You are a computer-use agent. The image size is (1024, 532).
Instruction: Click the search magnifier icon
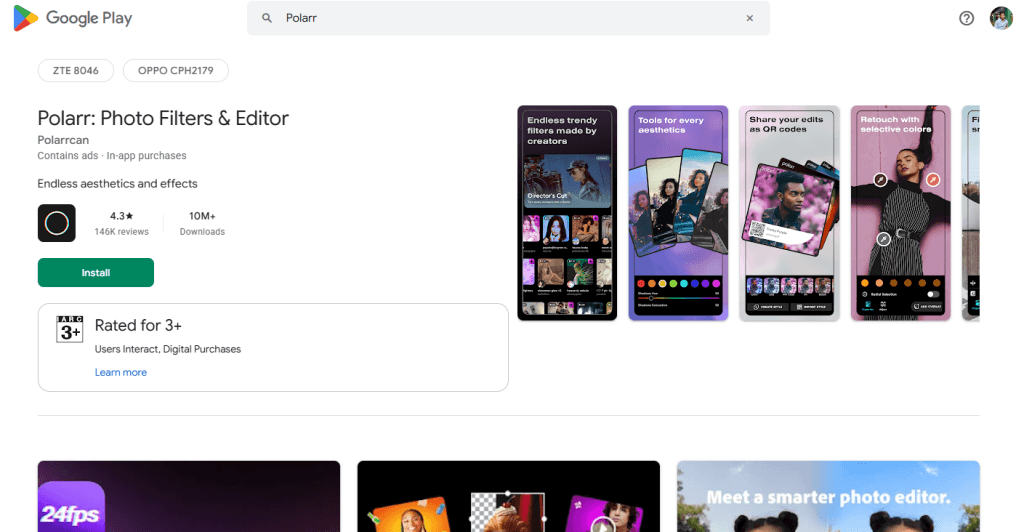266,18
